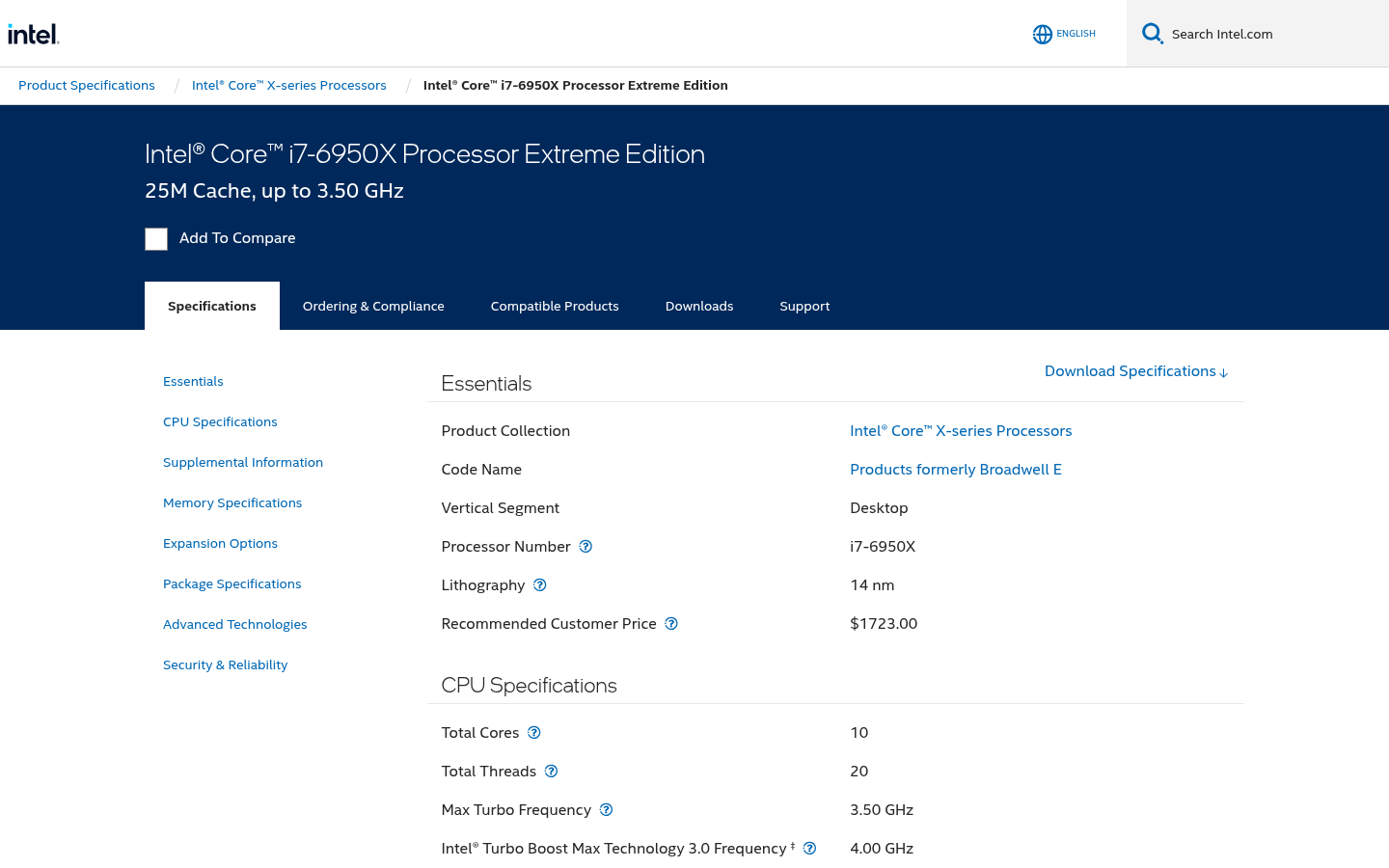Click the $1723.00 price value

point(884,624)
